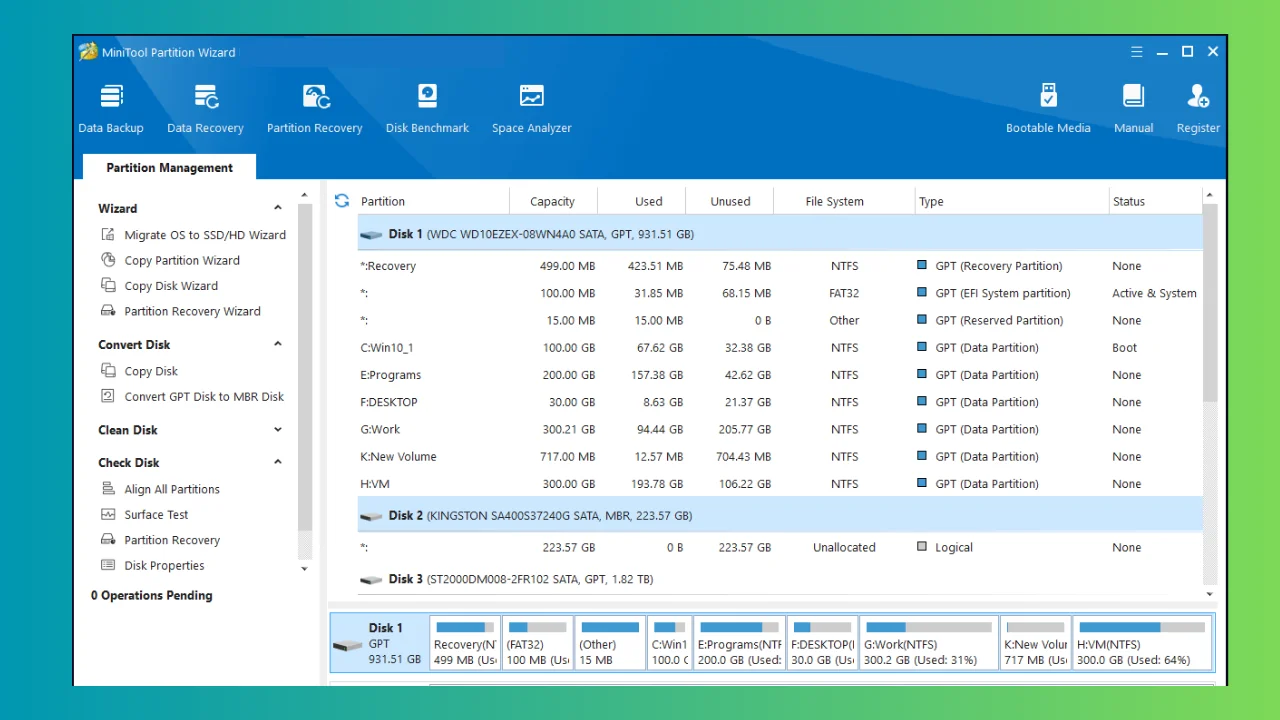Click Disk Properties icon
The image size is (1280, 720).
(109, 565)
